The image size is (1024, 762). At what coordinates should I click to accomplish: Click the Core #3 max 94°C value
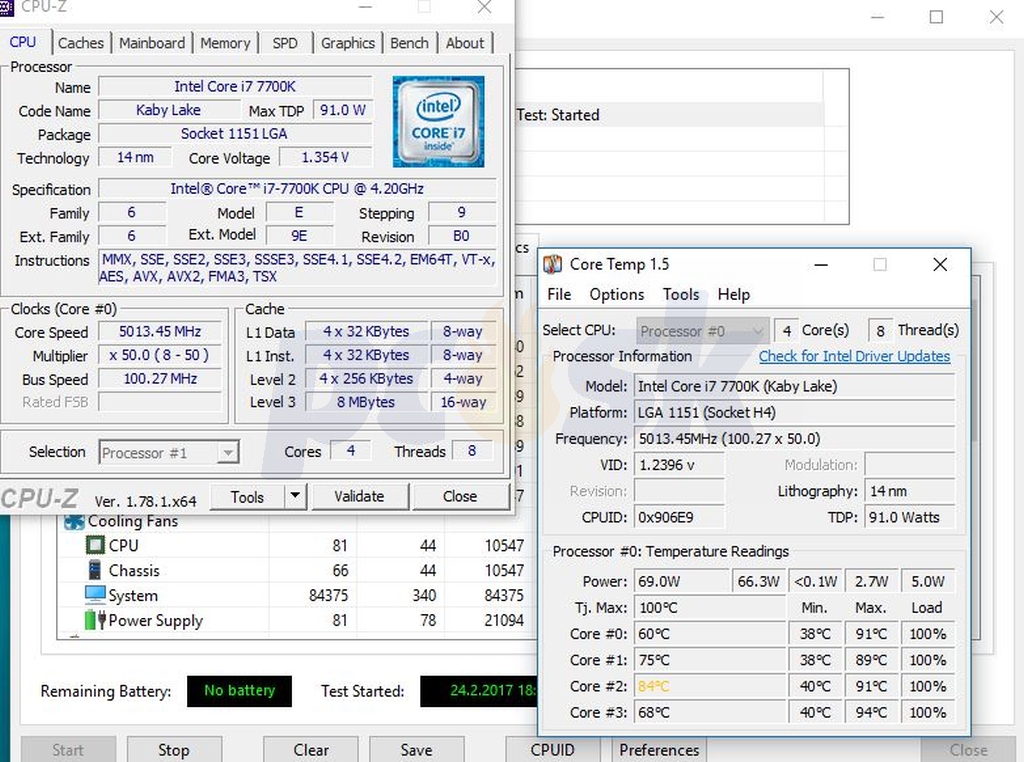(x=871, y=712)
